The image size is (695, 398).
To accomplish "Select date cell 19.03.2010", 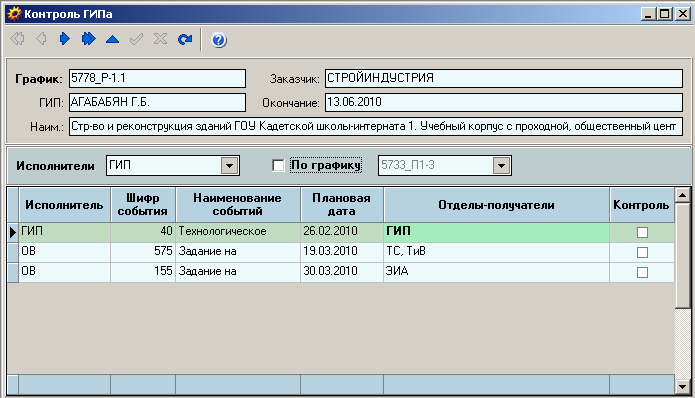I will [x=342, y=252].
